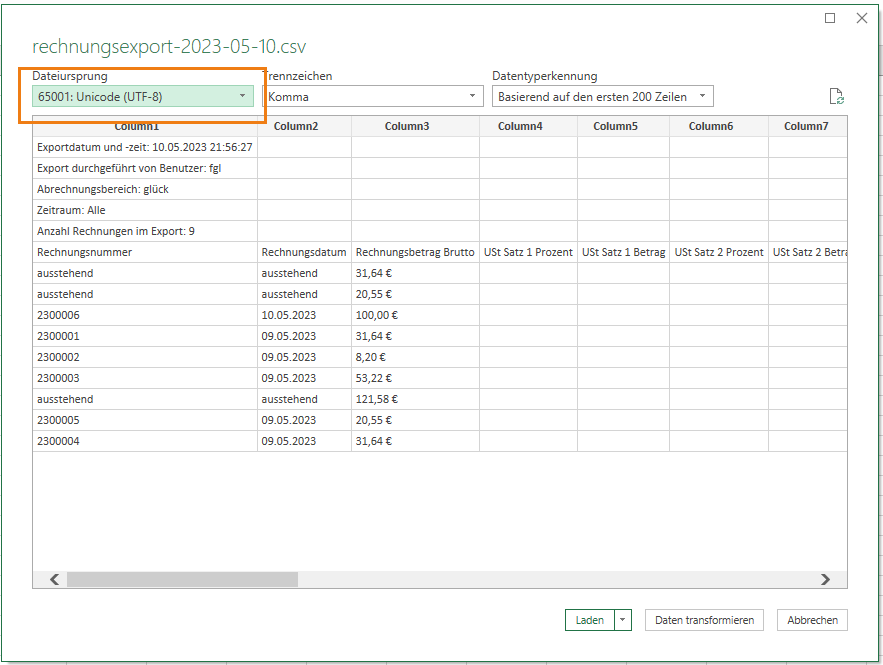
Task: Click the horizontal scrollbar thumb
Action: point(182,579)
